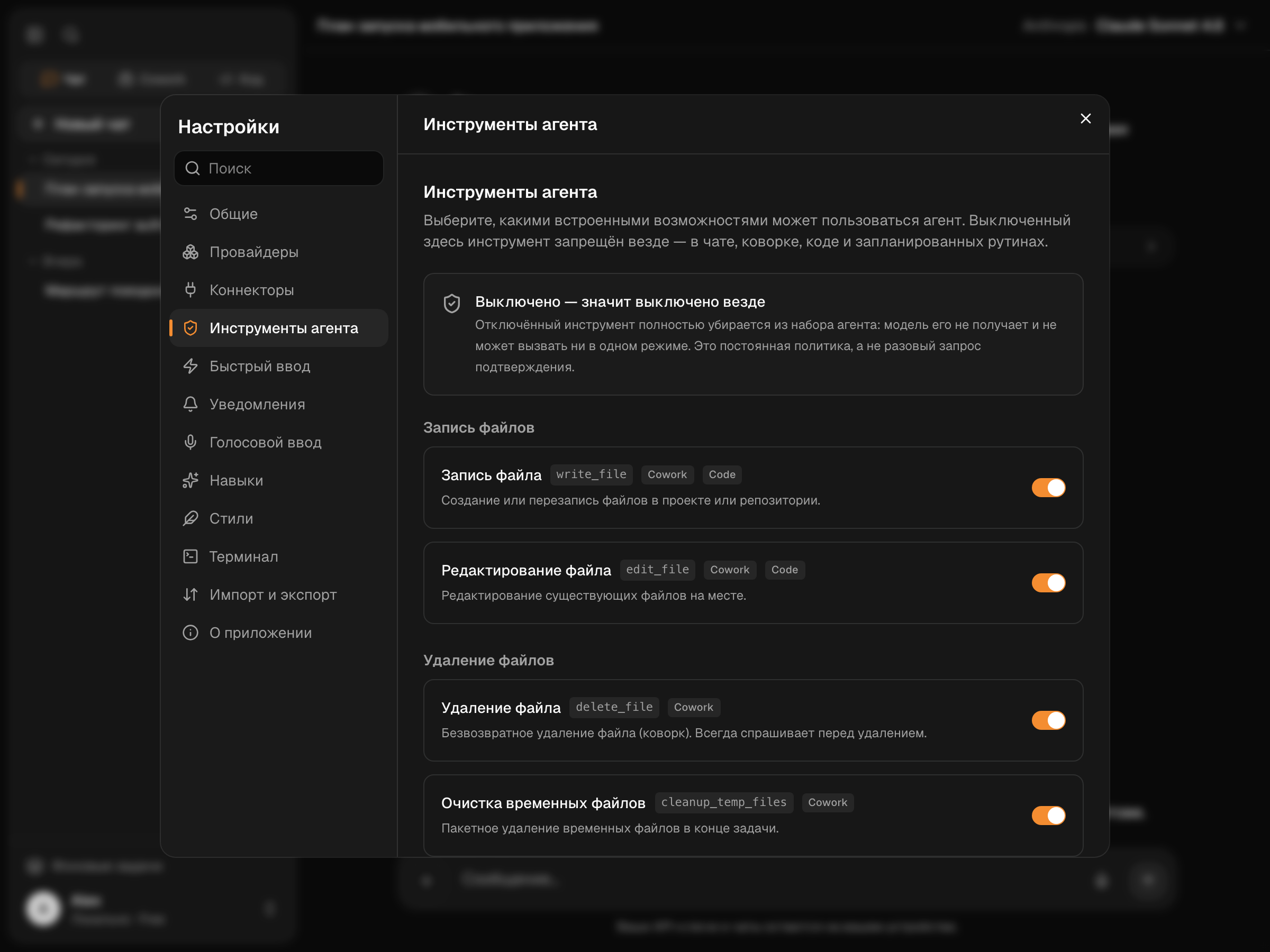Select Терминал in the settings sidebar

pyautogui.click(x=279, y=556)
